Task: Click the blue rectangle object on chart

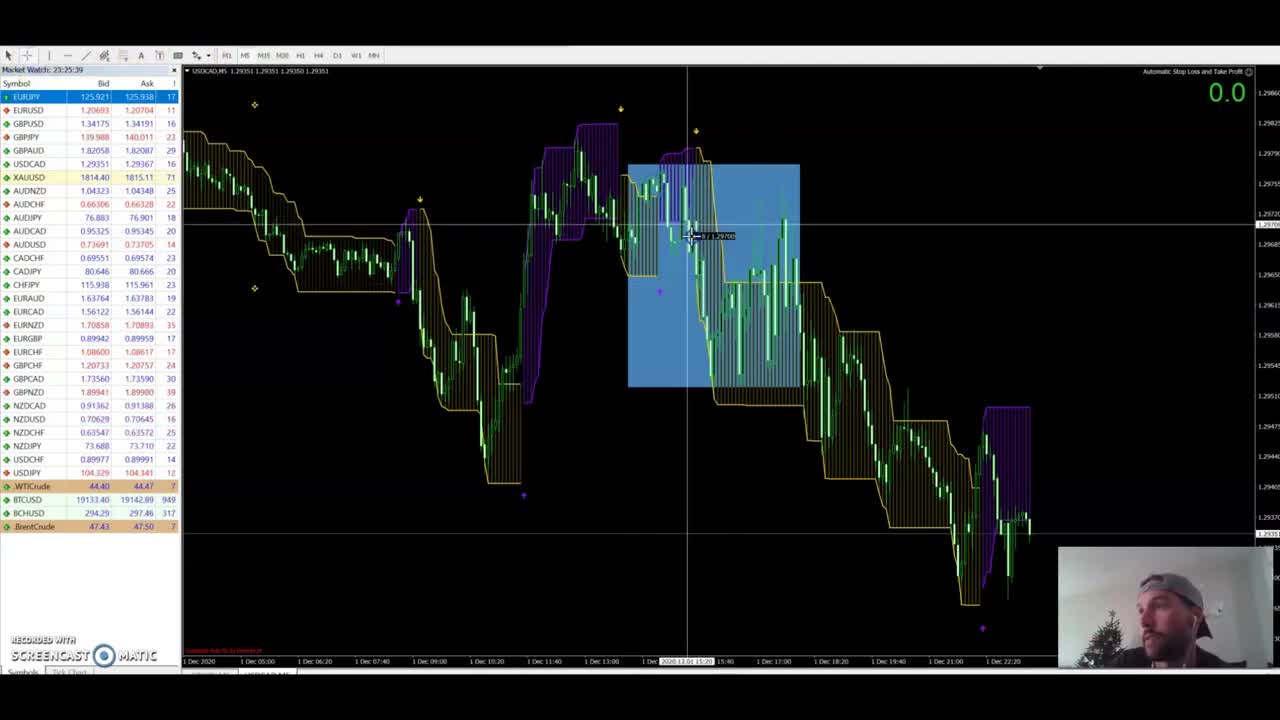Action: (713, 275)
